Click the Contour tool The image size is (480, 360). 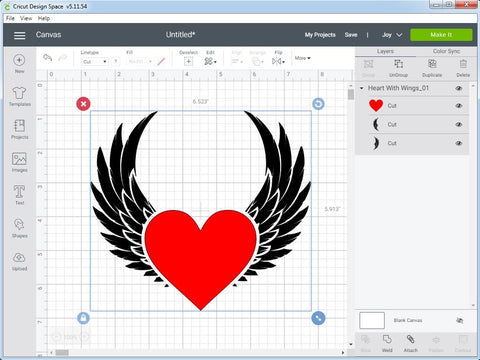tap(463, 343)
